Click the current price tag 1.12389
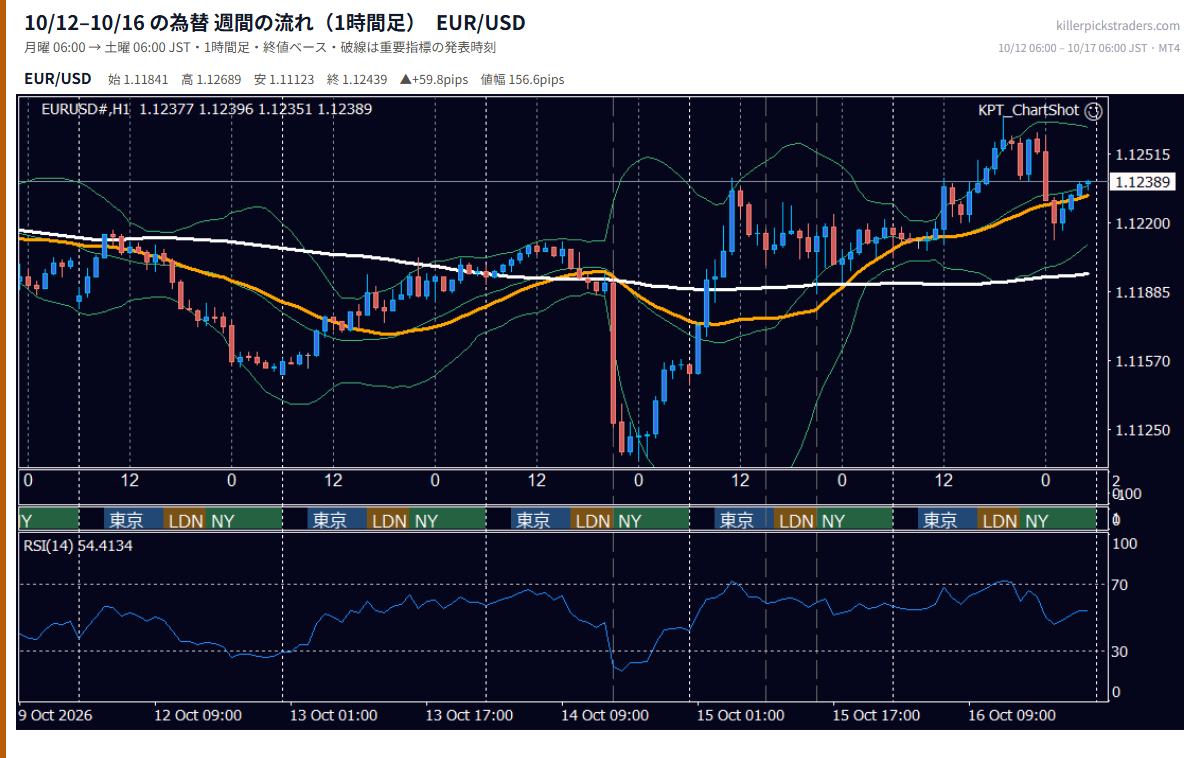Image resolution: width=1200 pixels, height=758 pixels. tap(1142, 182)
